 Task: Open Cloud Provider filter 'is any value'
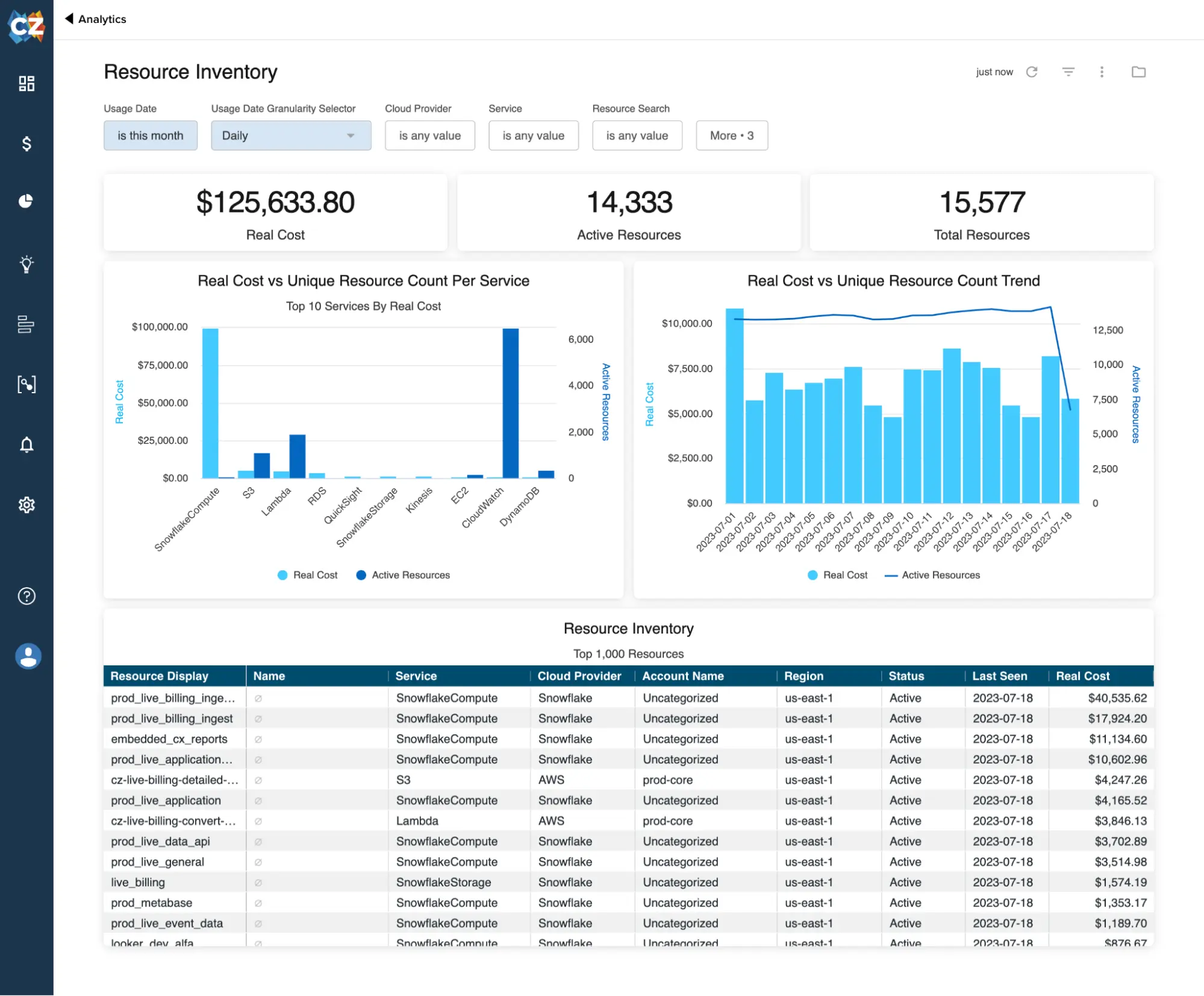[430, 135]
